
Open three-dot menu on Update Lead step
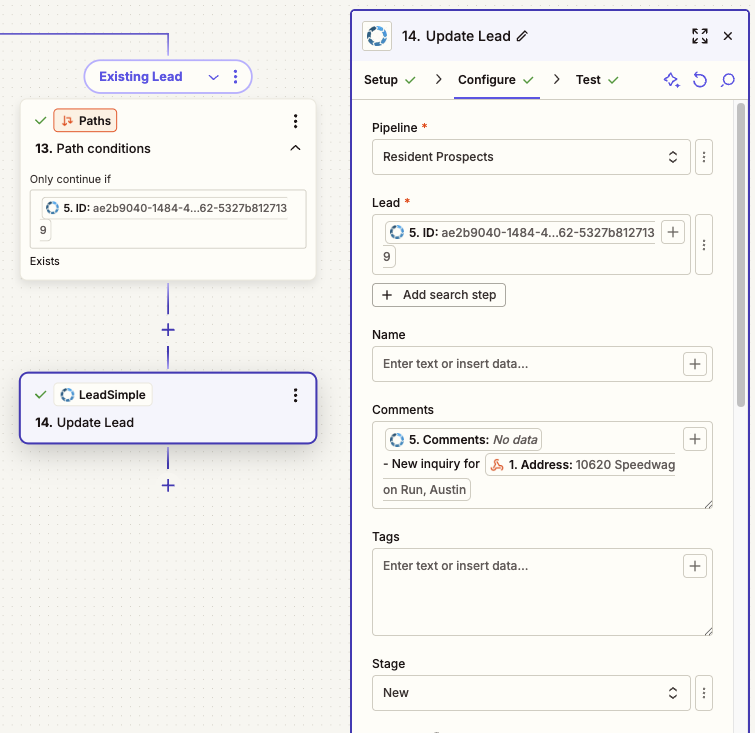295,395
